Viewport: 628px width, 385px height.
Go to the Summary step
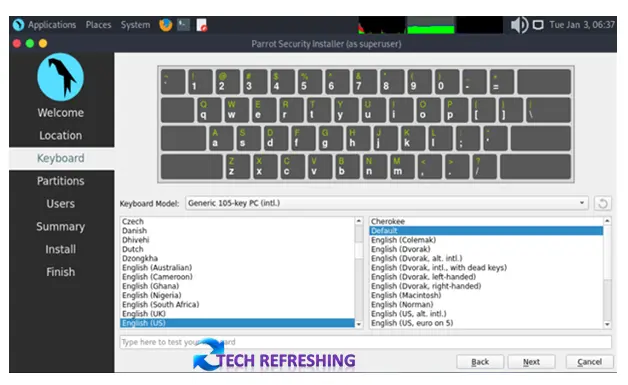click(61, 227)
